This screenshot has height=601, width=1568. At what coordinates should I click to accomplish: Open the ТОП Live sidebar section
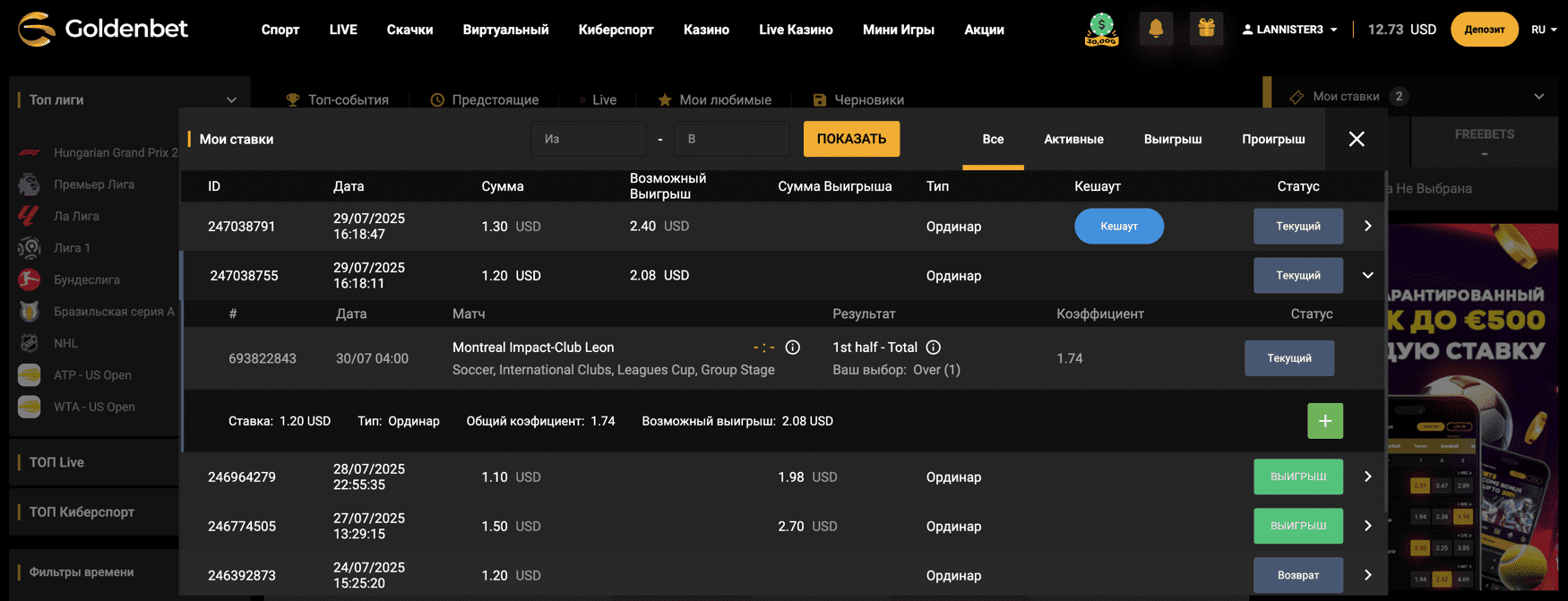click(x=94, y=463)
